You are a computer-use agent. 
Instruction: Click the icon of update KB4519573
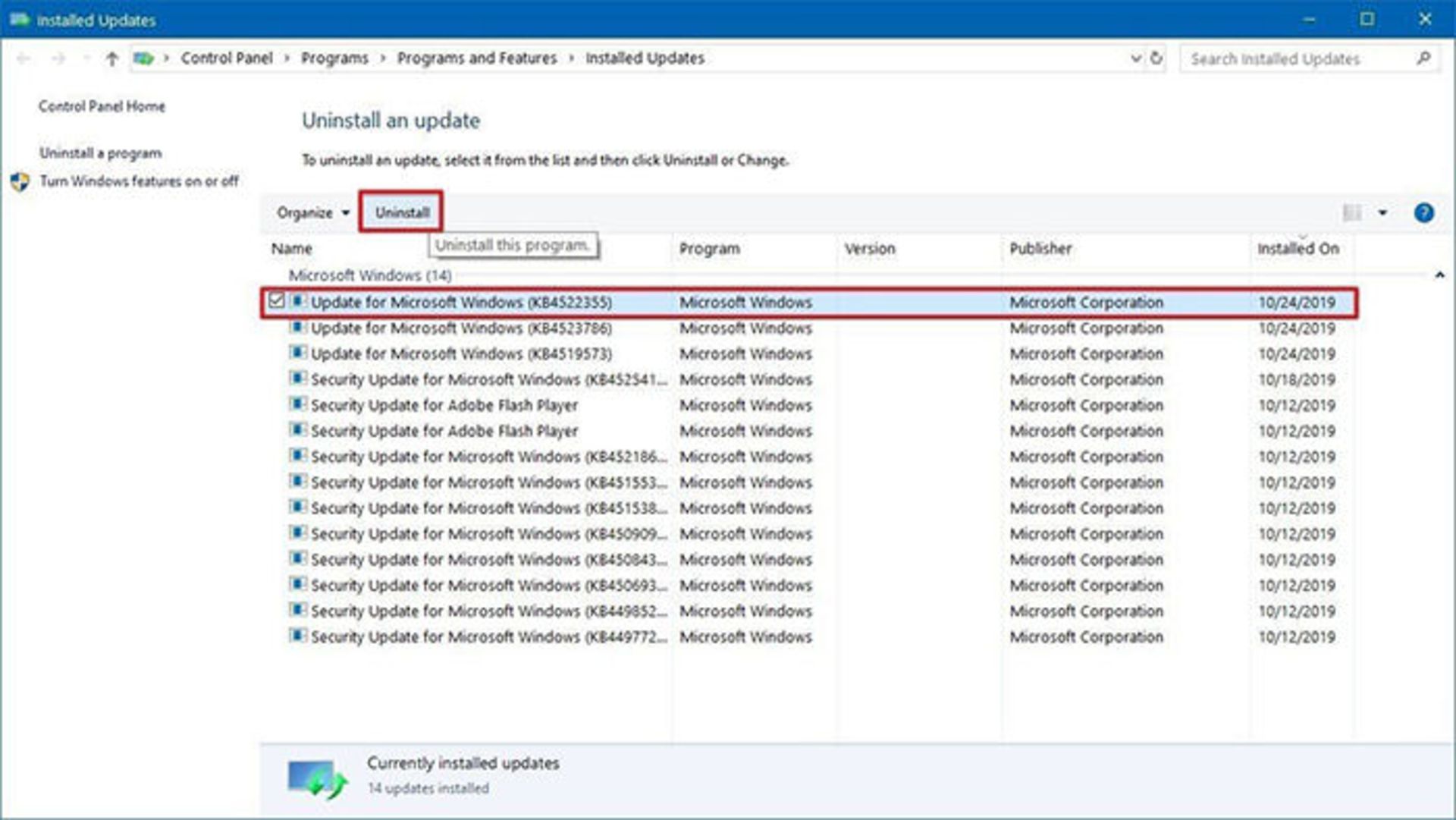pyautogui.click(x=298, y=353)
